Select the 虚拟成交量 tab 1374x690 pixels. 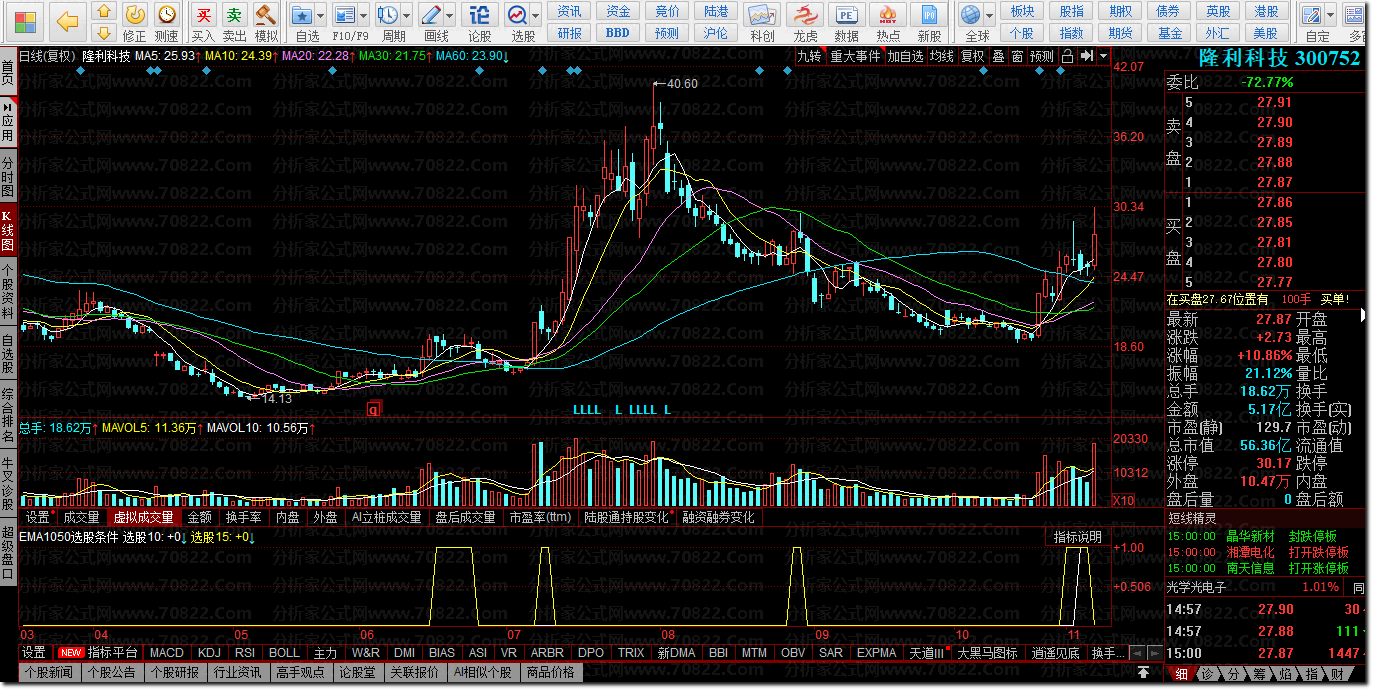pos(143,517)
